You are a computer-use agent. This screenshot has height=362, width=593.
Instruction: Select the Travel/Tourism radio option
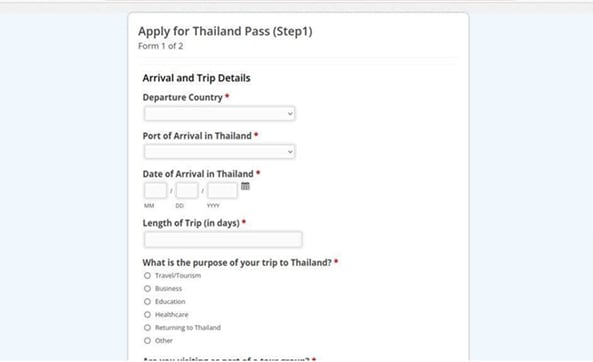pyautogui.click(x=147, y=275)
